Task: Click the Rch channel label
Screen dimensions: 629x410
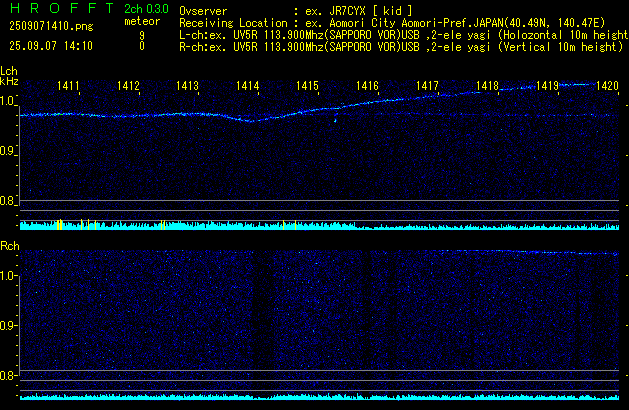Action: click(10, 246)
